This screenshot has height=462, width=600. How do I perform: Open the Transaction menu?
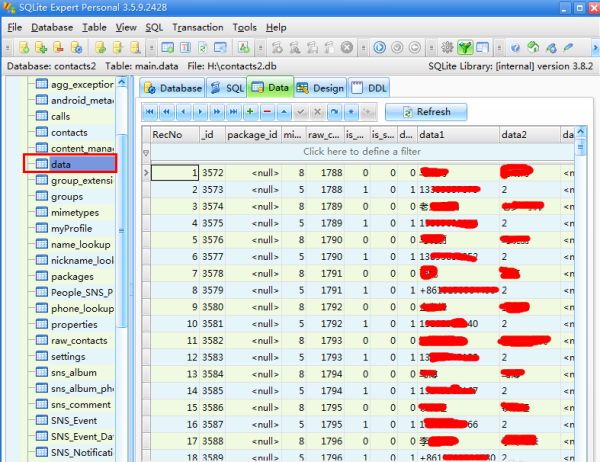click(x=198, y=28)
